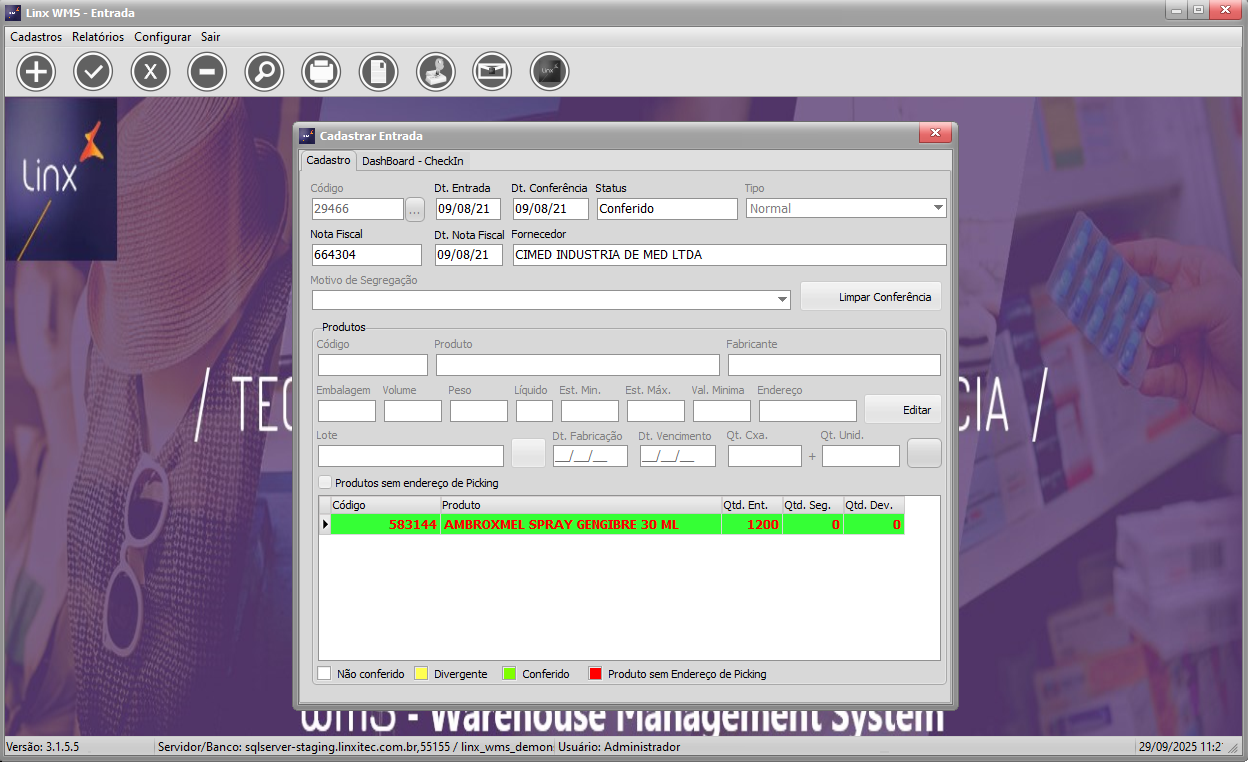Click the Val. Mínima input field
This screenshot has width=1248, height=762.
click(722, 410)
